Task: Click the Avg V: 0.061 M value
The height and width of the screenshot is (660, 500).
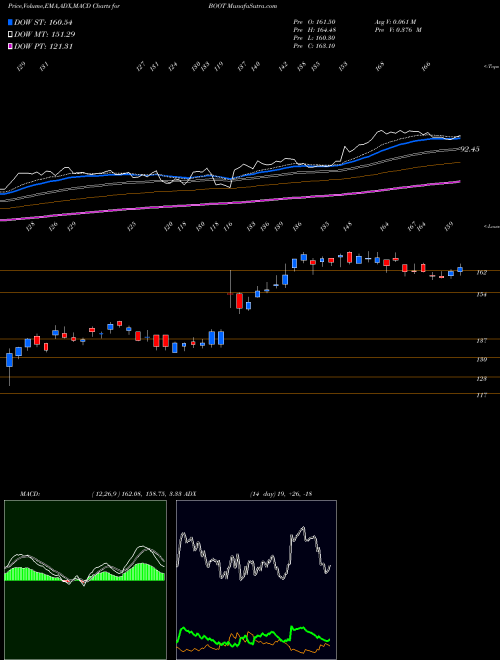Action: coord(397,22)
